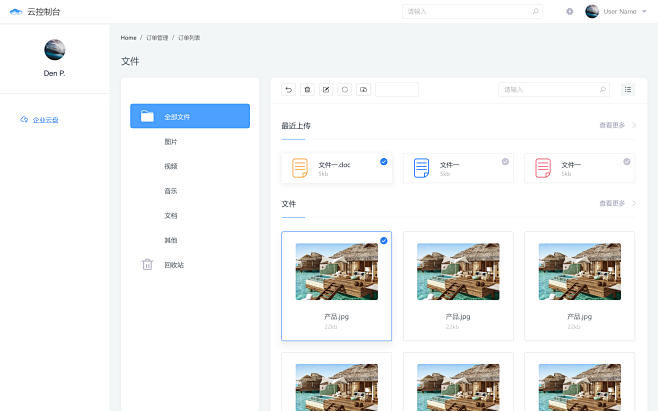Focus the top bar search input
This screenshot has width=658, height=411.
coord(472,11)
